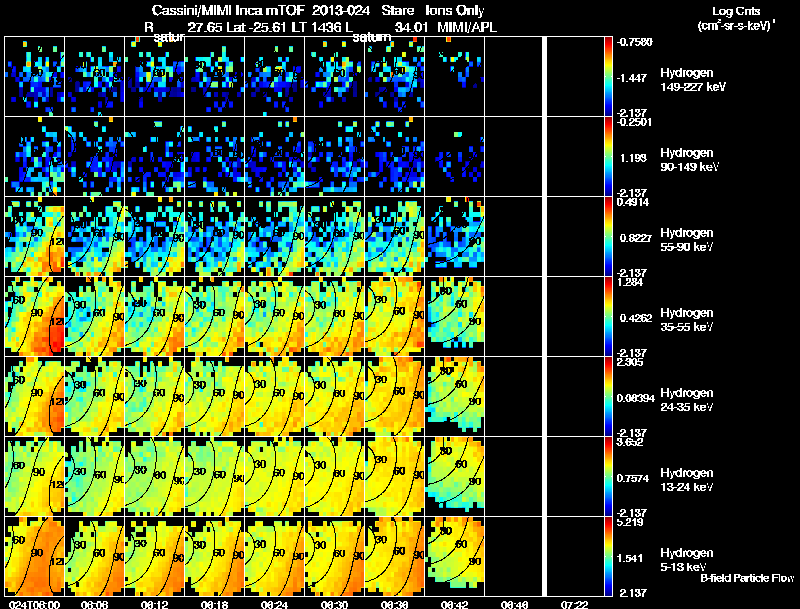Click the Hydrogen 55-90 keV label

[x=687, y=239]
